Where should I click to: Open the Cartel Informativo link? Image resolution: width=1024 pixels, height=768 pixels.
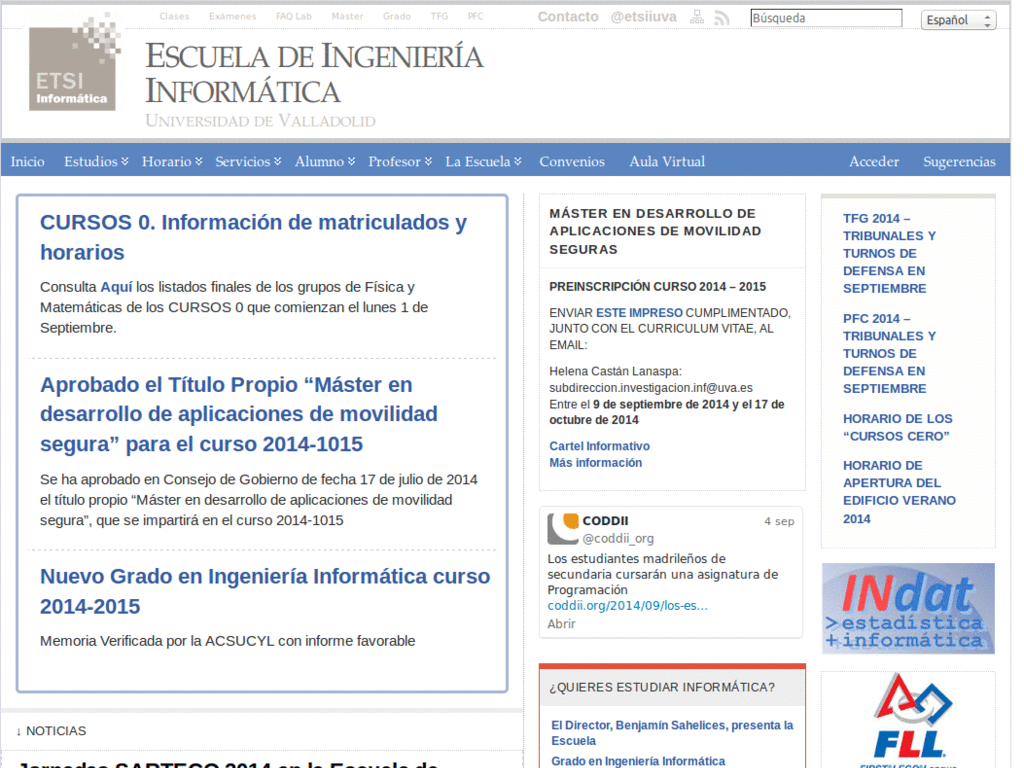click(599, 446)
